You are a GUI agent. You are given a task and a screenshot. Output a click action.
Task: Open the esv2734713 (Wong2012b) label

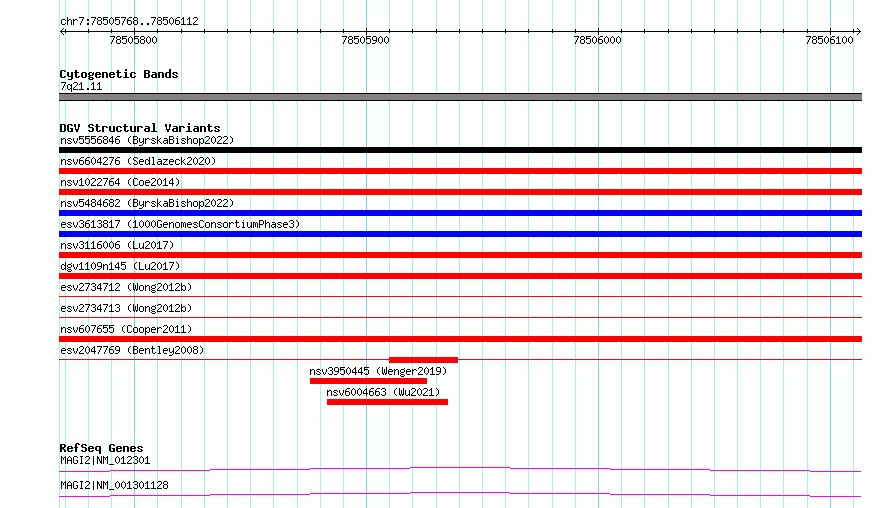click(126, 308)
